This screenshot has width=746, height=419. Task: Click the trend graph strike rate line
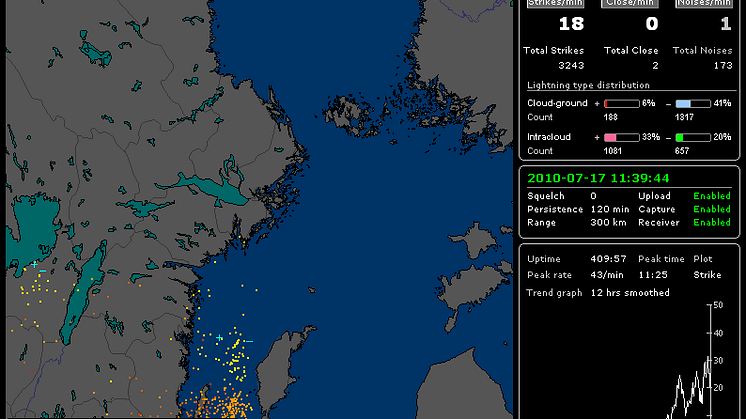[x=697, y=385]
